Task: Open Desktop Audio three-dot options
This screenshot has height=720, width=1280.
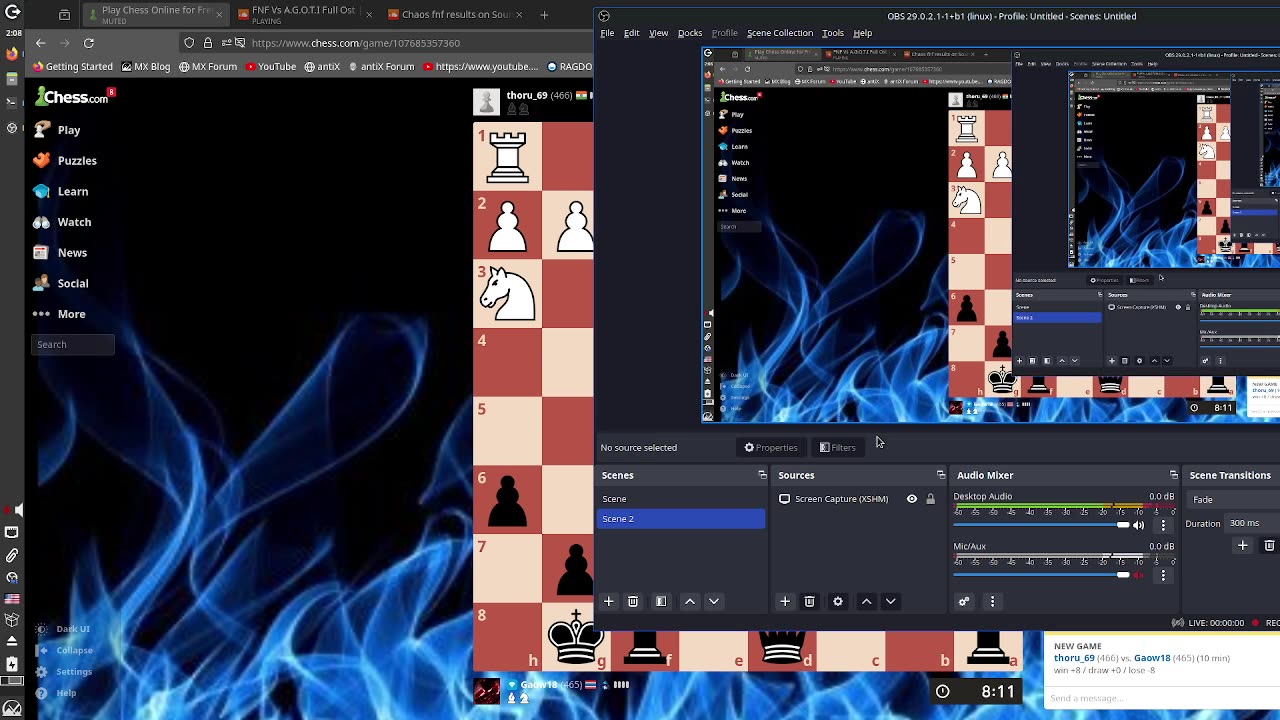Action: pyautogui.click(x=1163, y=525)
